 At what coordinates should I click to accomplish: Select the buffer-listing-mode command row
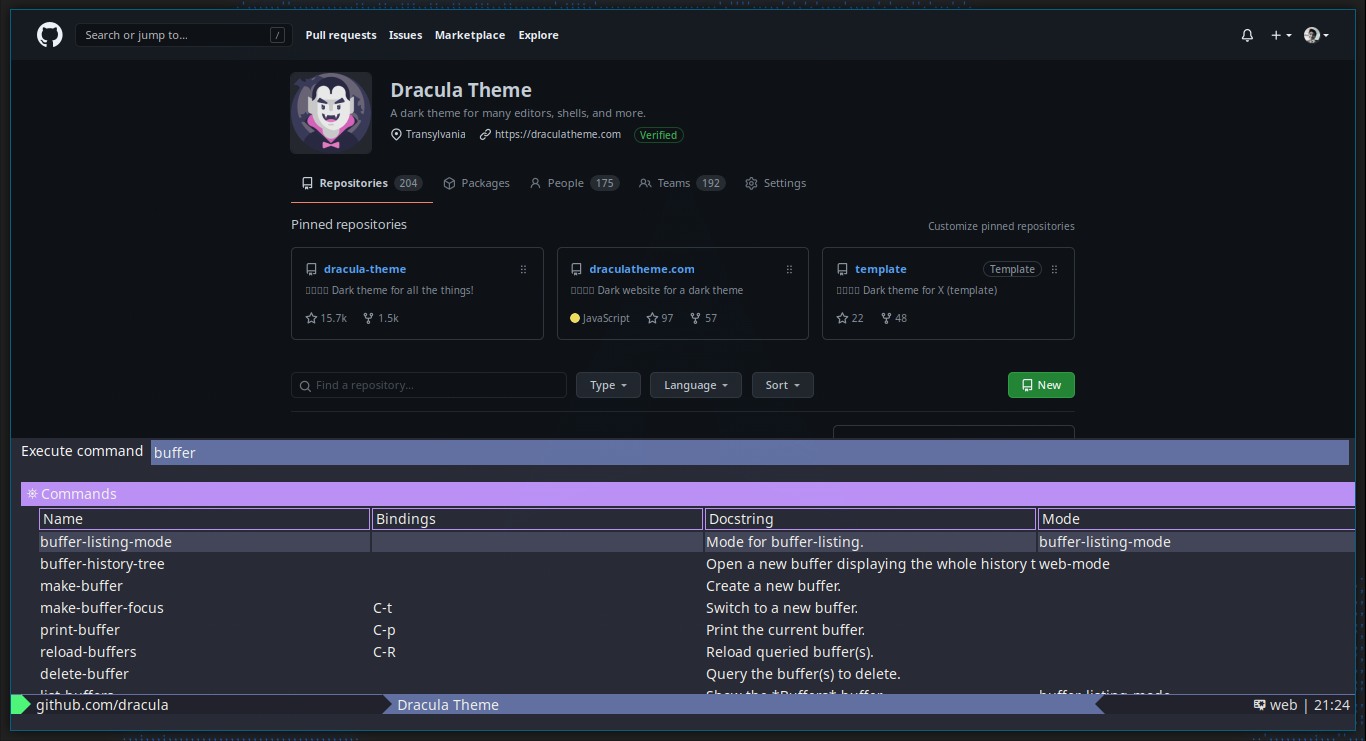point(697,542)
